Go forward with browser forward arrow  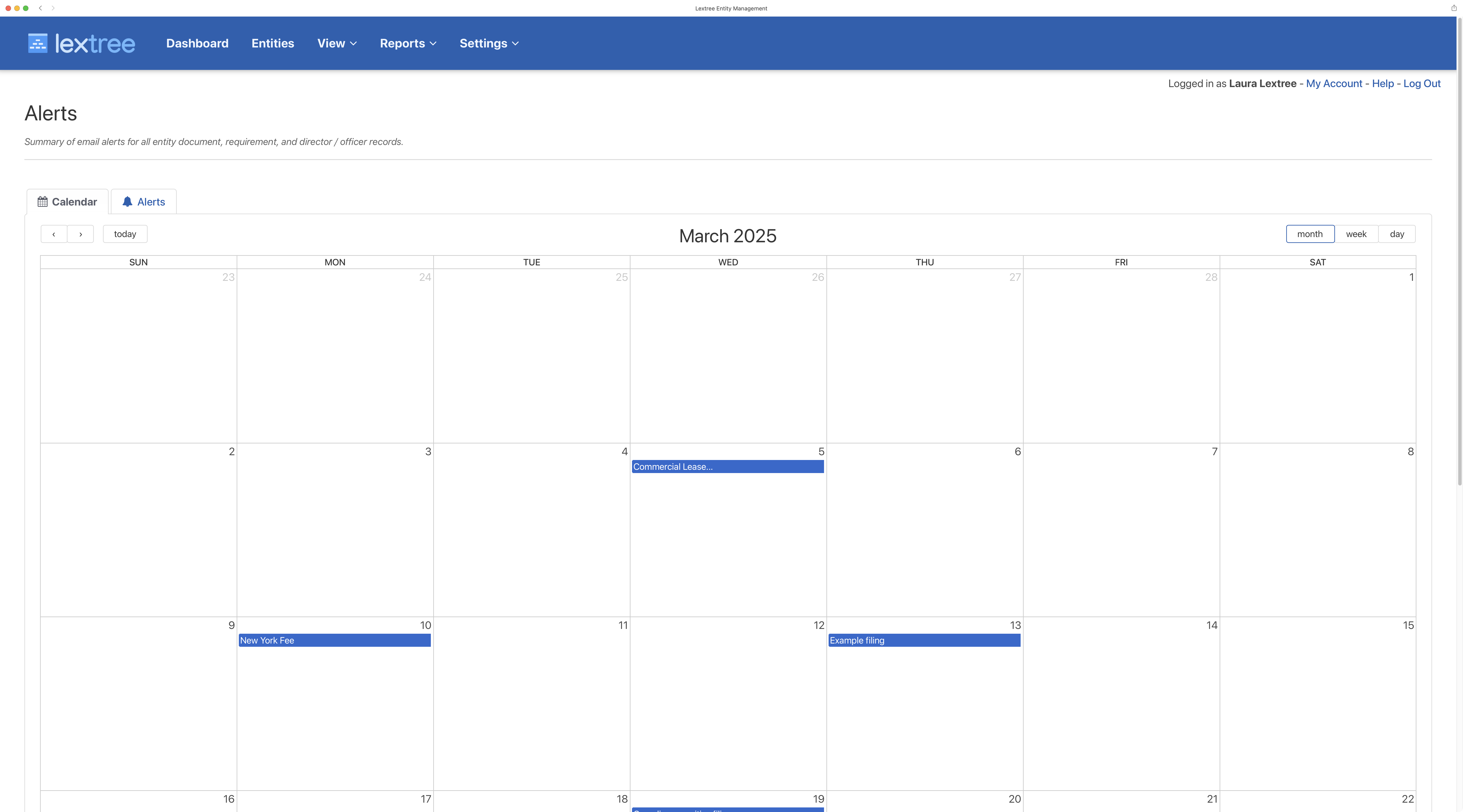pos(53,8)
